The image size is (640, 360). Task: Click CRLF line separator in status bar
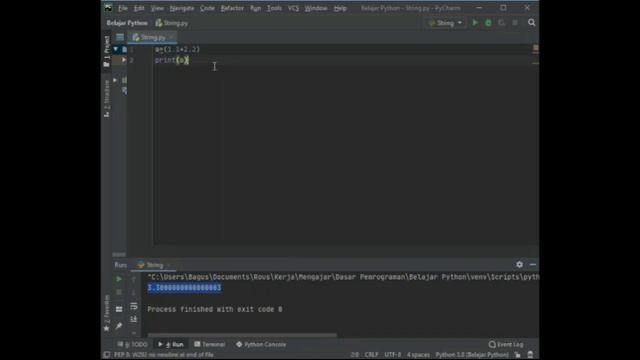pyautogui.click(x=371, y=355)
